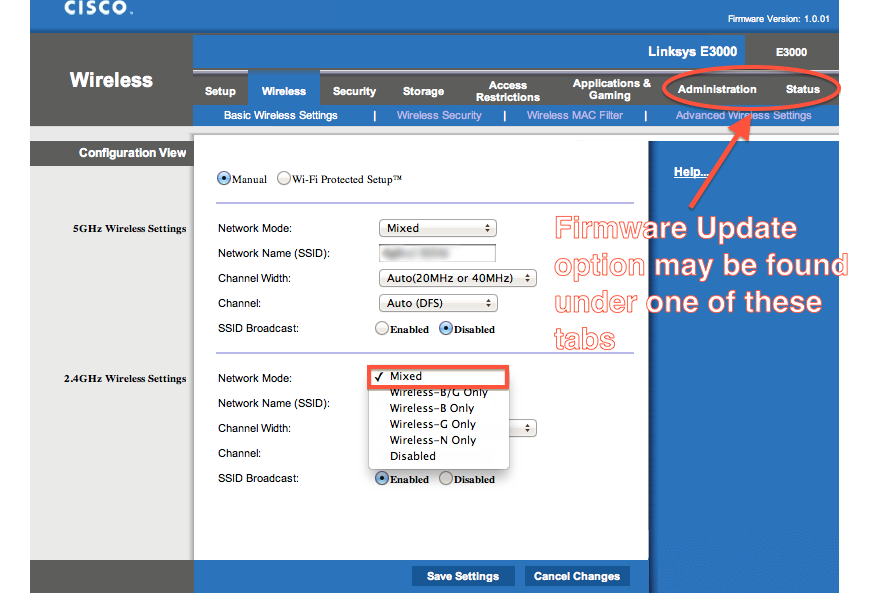Click the Cancel Changes button

coord(576,576)
